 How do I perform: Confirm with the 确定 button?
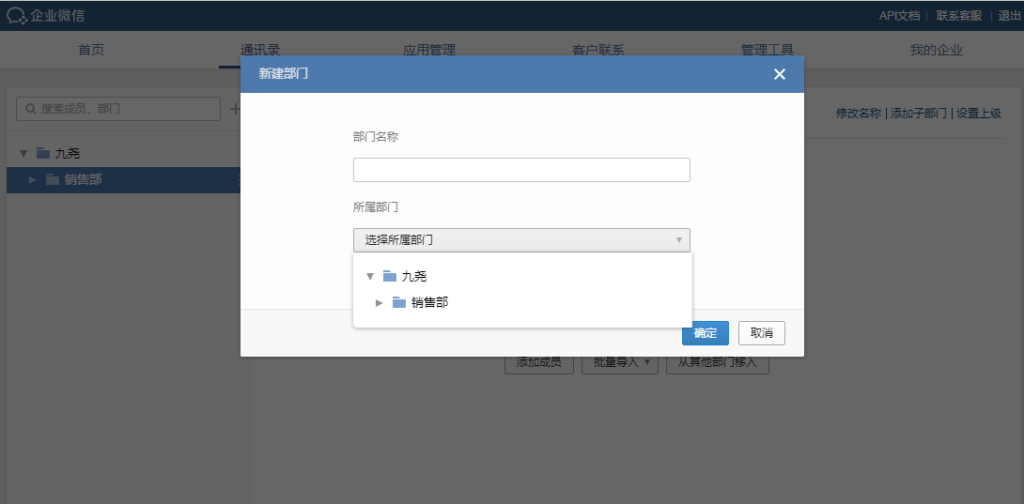(705, 333)
